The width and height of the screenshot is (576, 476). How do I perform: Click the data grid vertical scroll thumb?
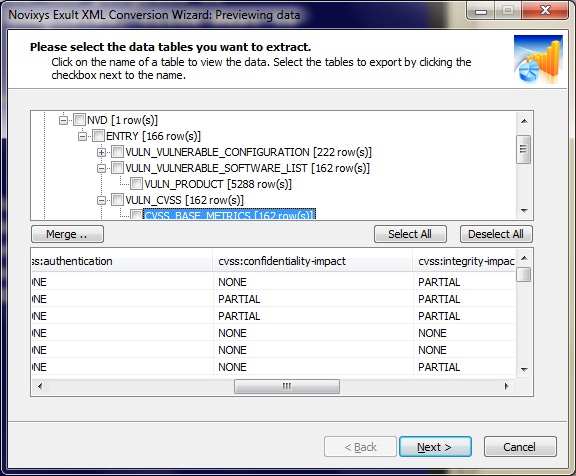[x=523, y=274]
